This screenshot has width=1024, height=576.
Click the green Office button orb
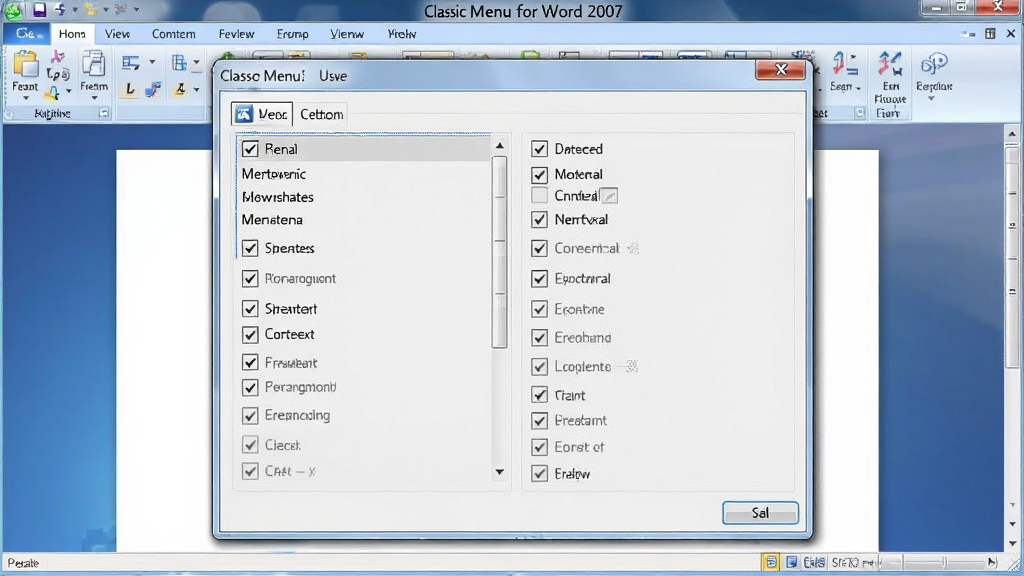click(x=12, y=10)
